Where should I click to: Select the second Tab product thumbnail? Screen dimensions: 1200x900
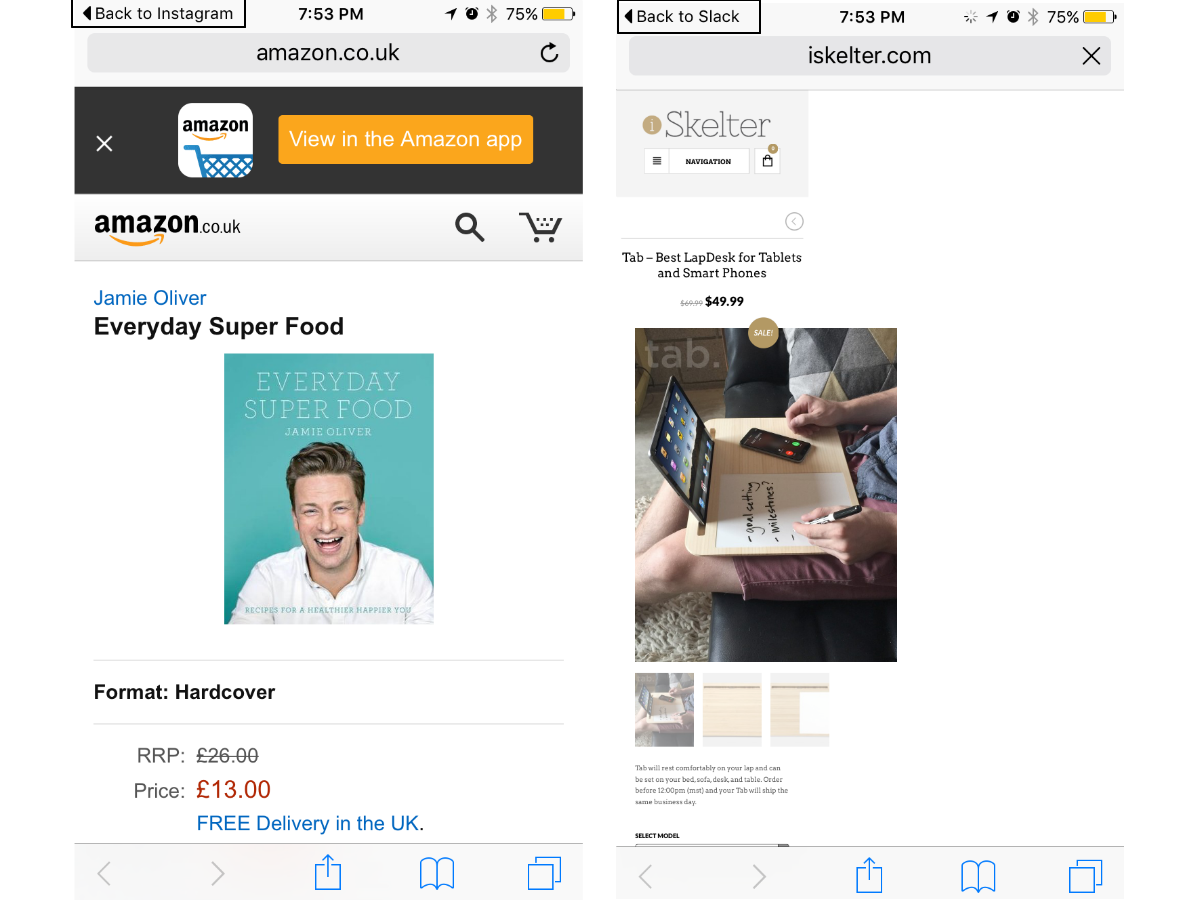click(732, 709)
